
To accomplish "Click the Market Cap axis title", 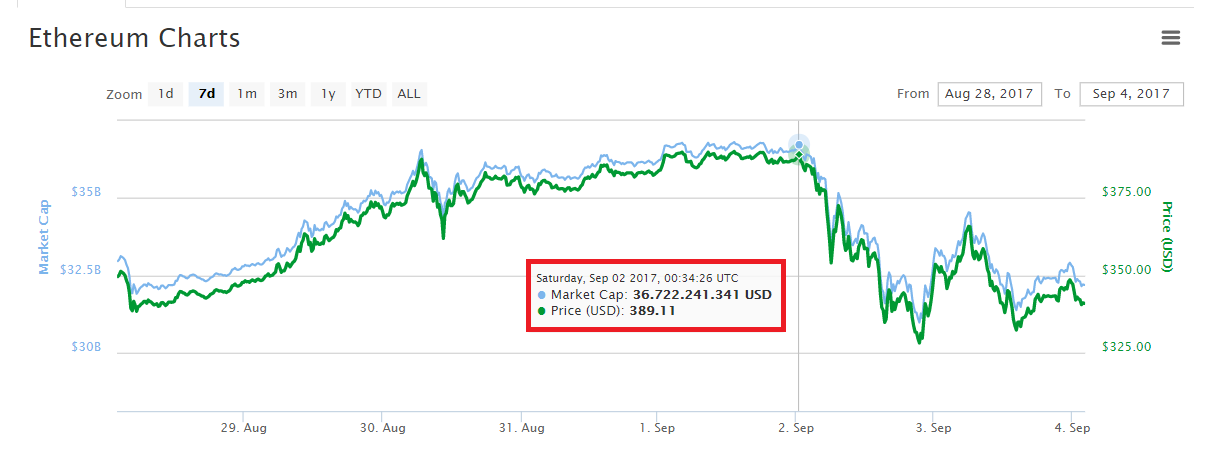I will [44, 235].
